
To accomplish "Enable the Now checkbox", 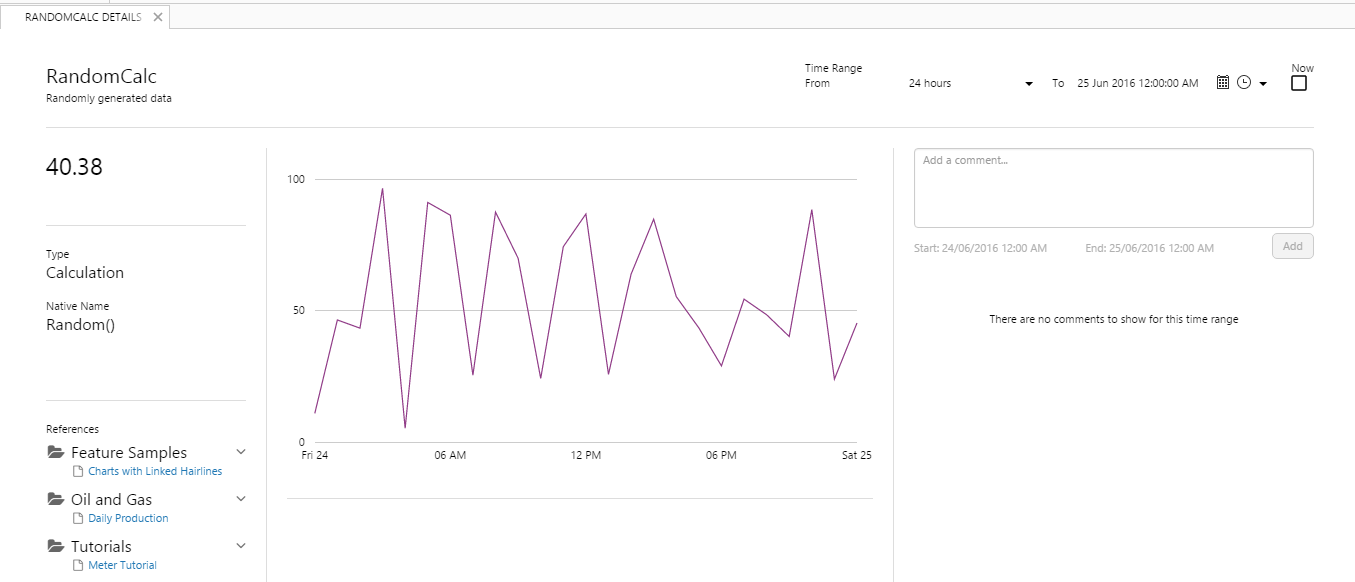I will click(x=1299, y=84).
